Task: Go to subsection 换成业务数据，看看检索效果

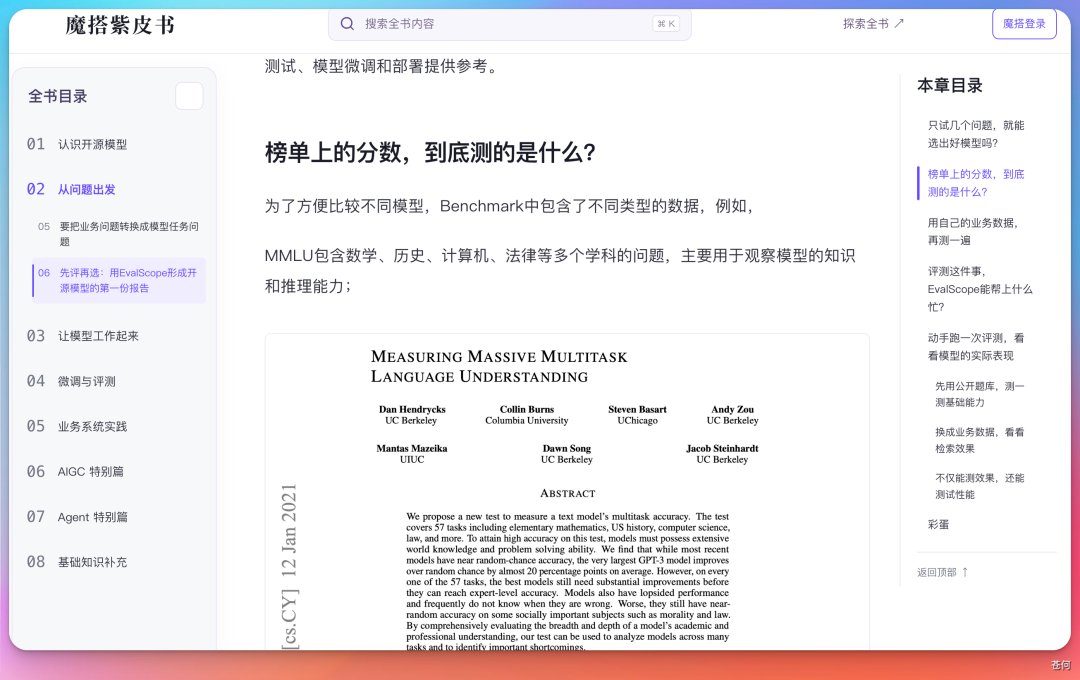Action: pyautogui.click(x=979, y=440)
